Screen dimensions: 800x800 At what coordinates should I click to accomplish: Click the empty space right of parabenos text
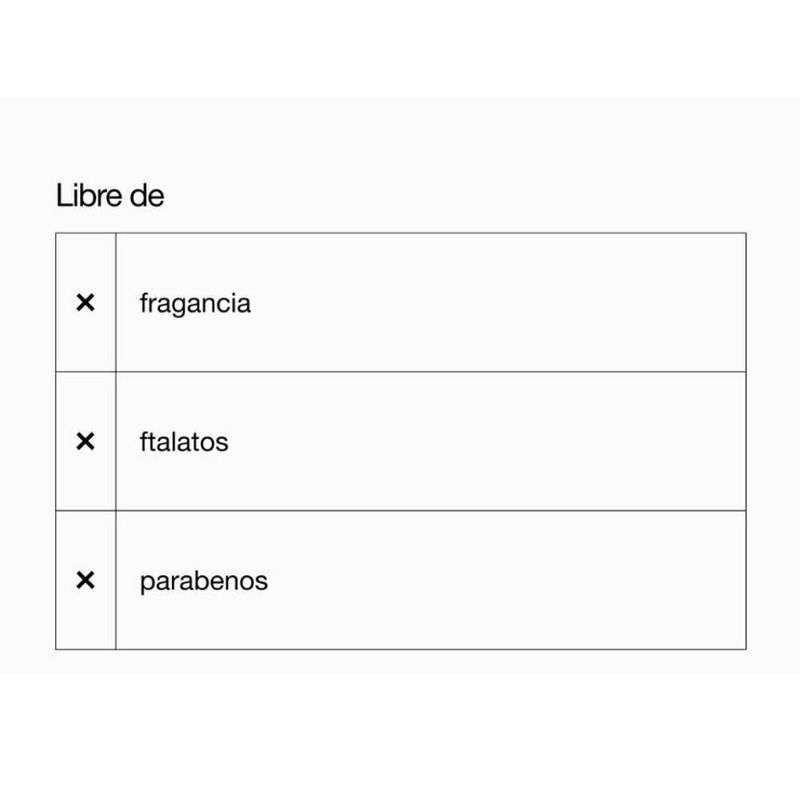click(x=500, y=580)
